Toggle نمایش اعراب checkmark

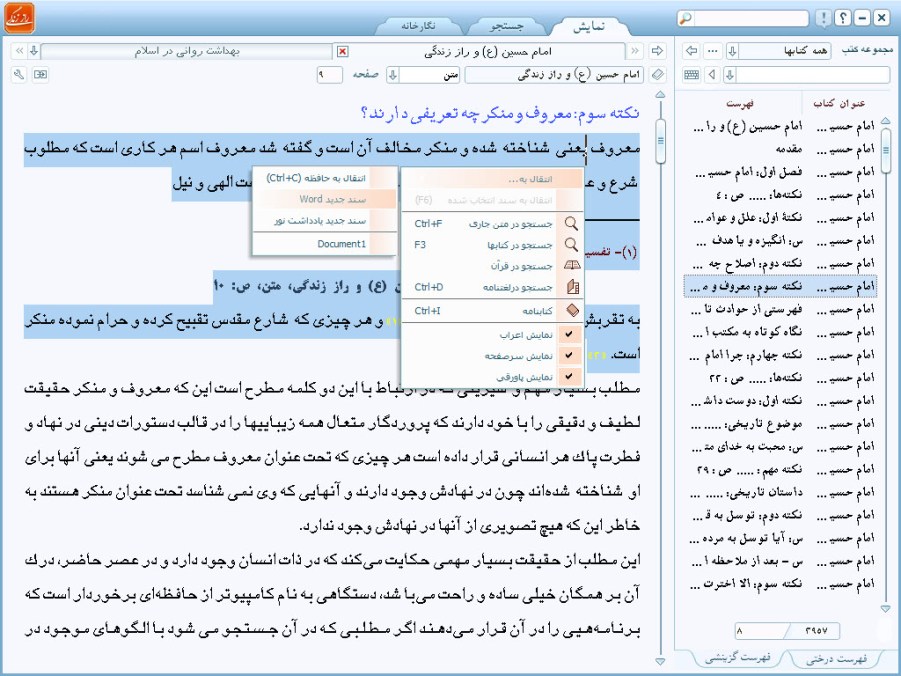tap(569, 335)
